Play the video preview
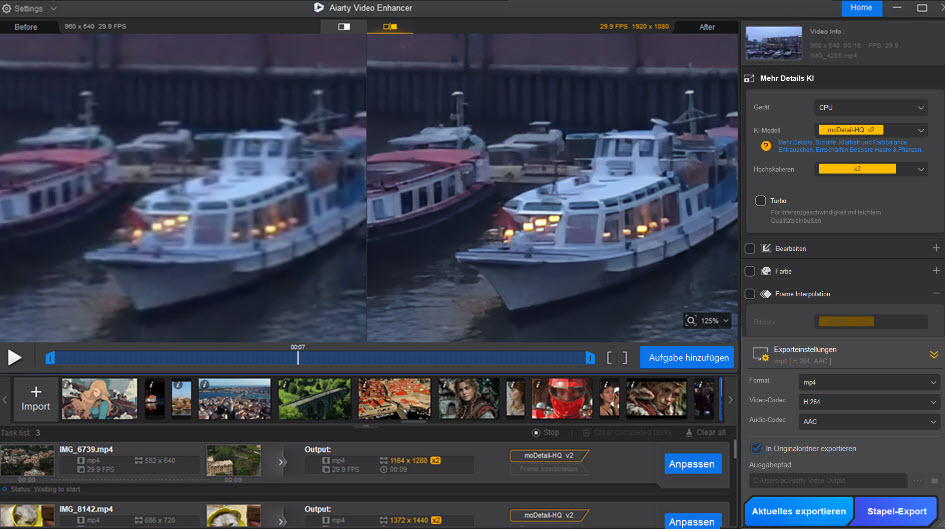 (x=14, y=357)
